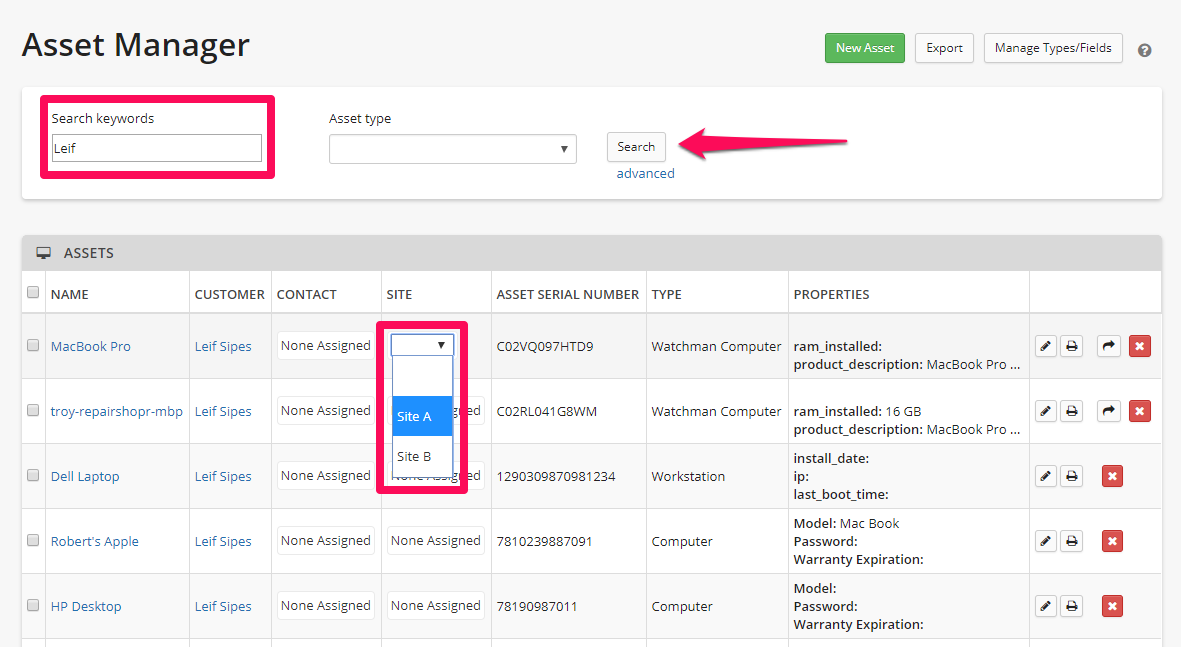Check the box next to MacBook Pro
Screen dimensions: 1181x647
tap(33, 346)
